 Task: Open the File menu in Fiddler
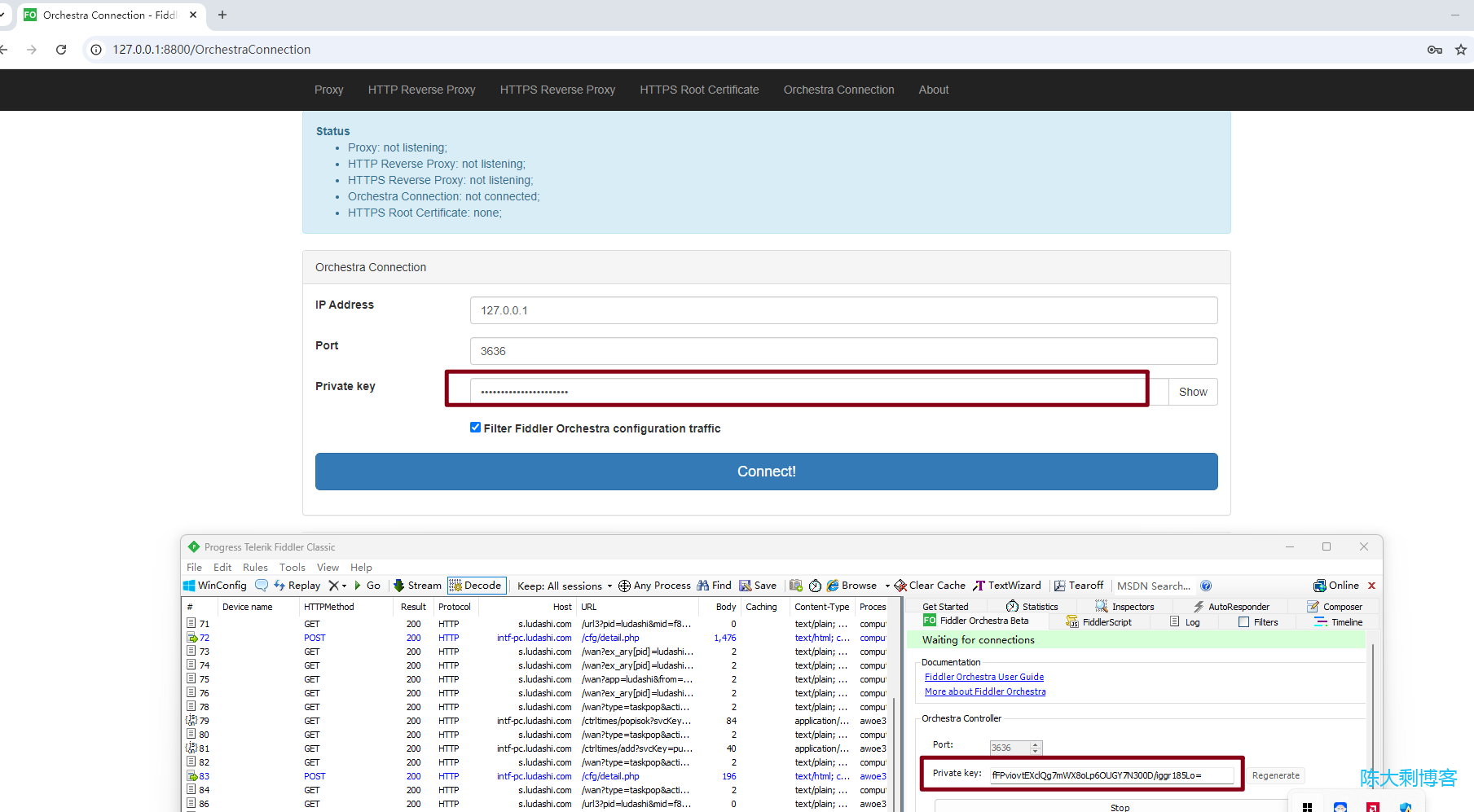[x=194, y=568]
